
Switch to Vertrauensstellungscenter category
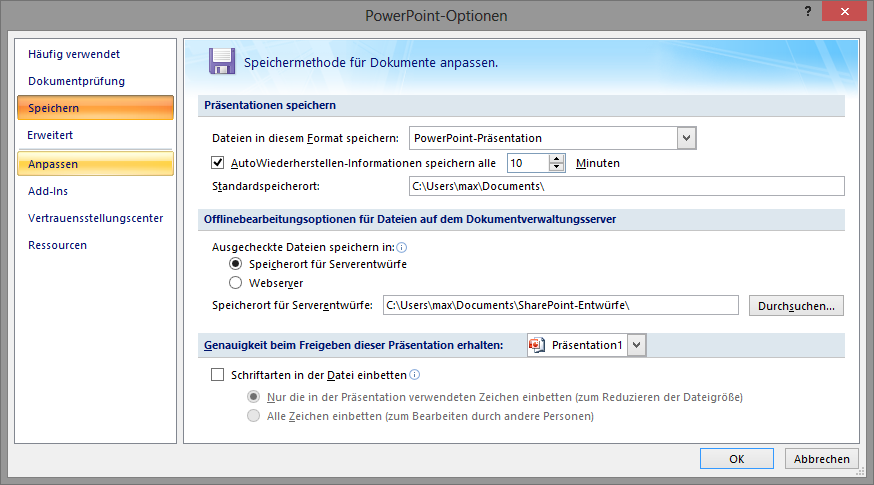point(95,218)
